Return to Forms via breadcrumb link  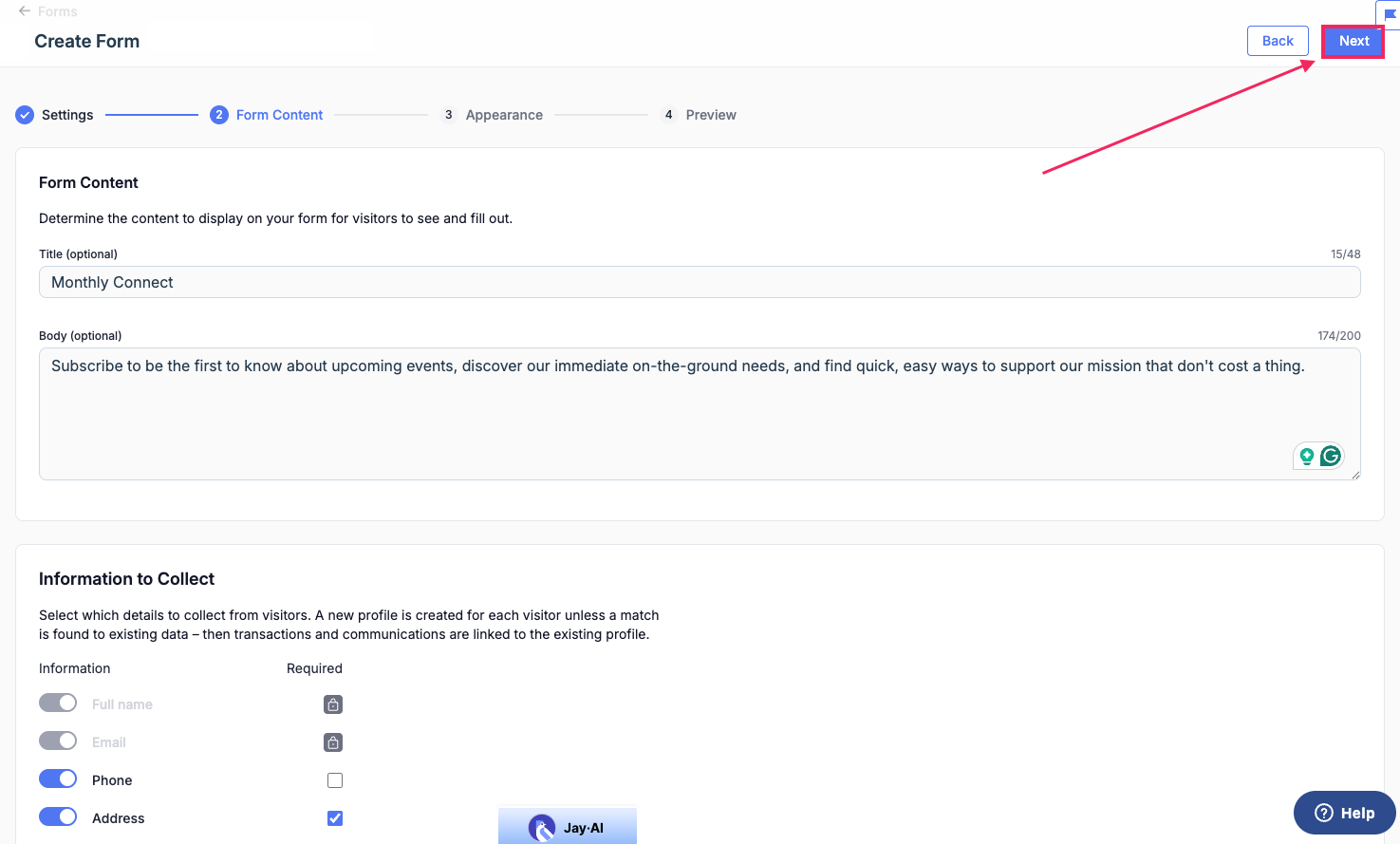tap(58, 11)
